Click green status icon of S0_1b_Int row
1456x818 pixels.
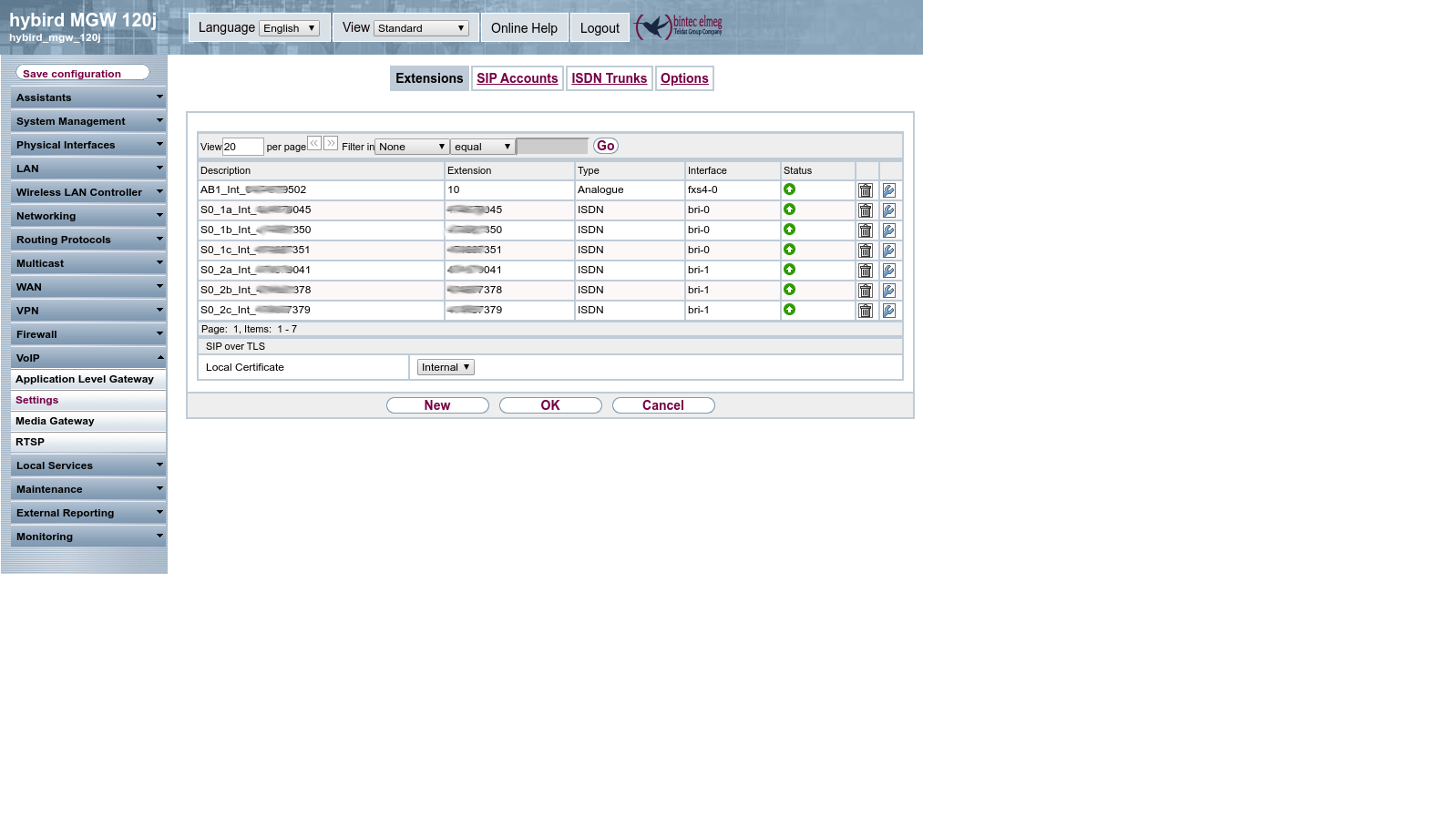click(x=790, y=230)
